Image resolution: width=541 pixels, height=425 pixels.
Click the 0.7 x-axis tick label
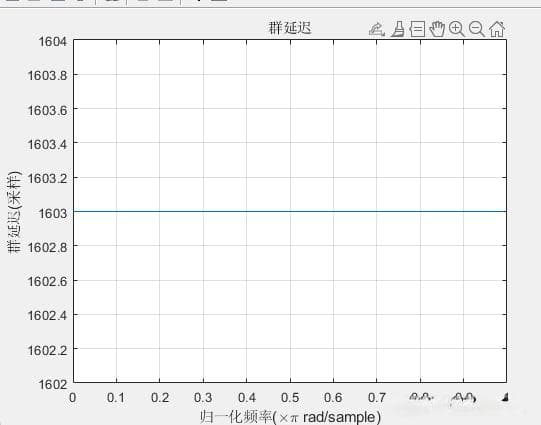(377, 397)
